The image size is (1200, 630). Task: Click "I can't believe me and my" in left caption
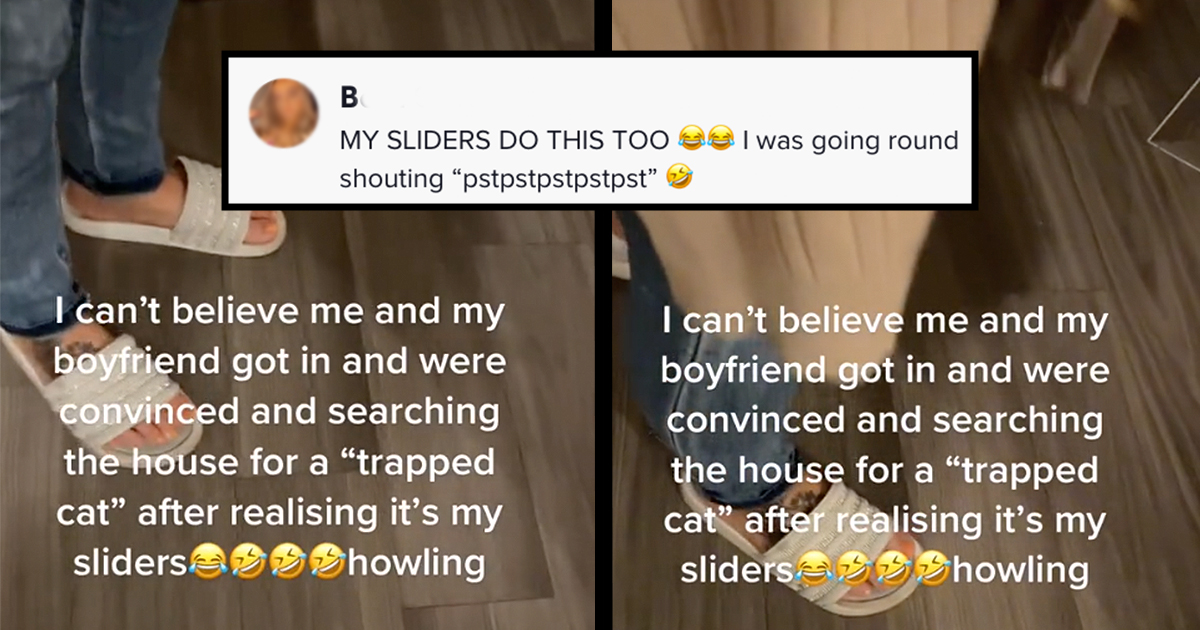click(281, 313)
